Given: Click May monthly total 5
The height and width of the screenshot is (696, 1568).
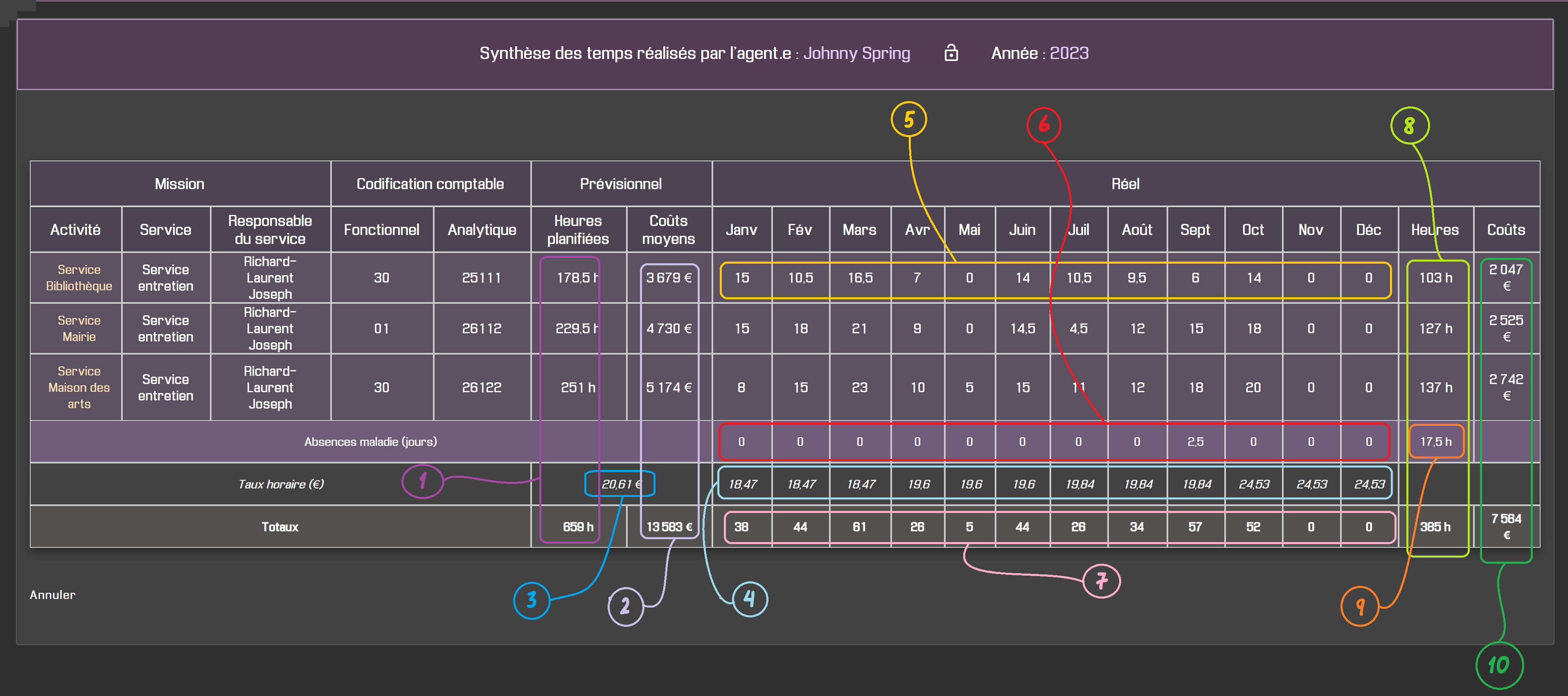Looking at the screenshot, I should click(970, 527).
